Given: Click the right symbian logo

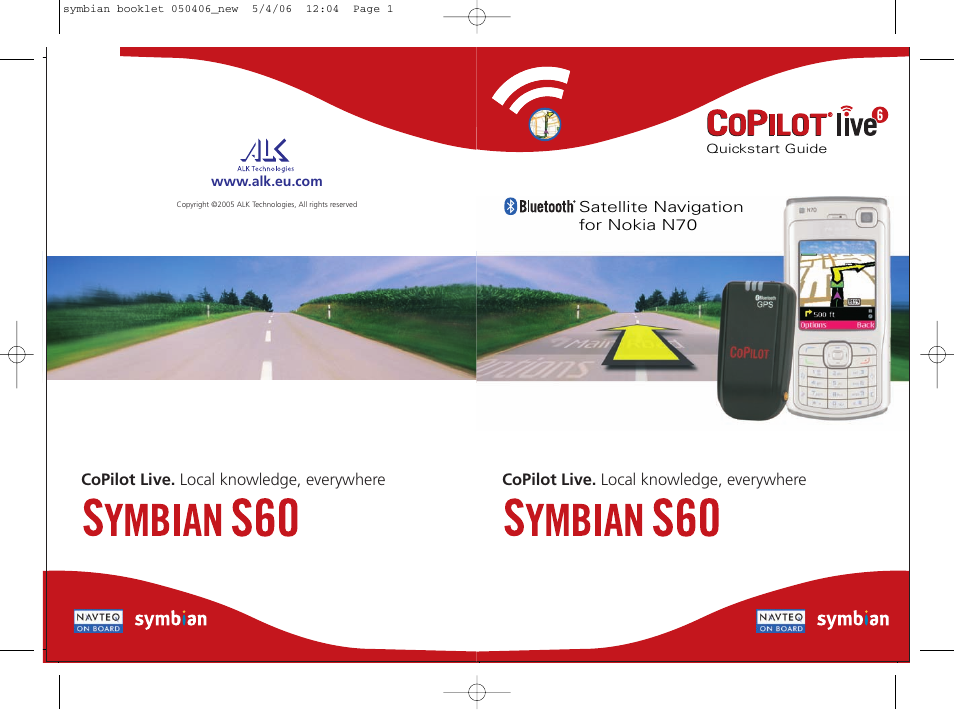Looking at the screenshot, I should pos(853,619).
